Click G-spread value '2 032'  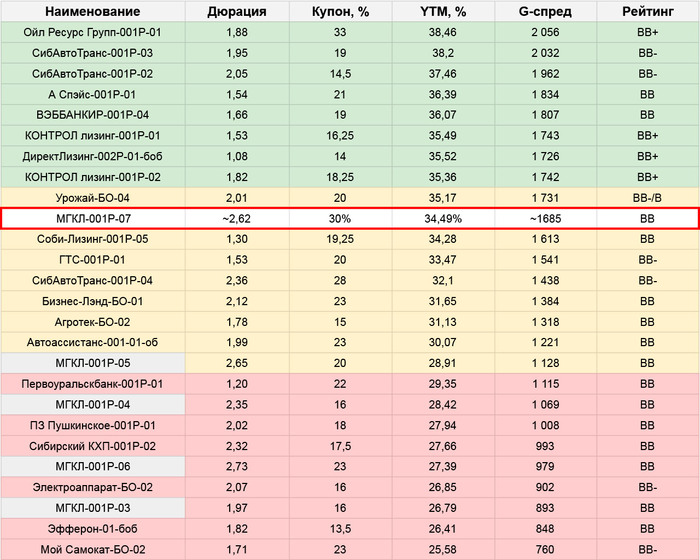click(546, 53)
